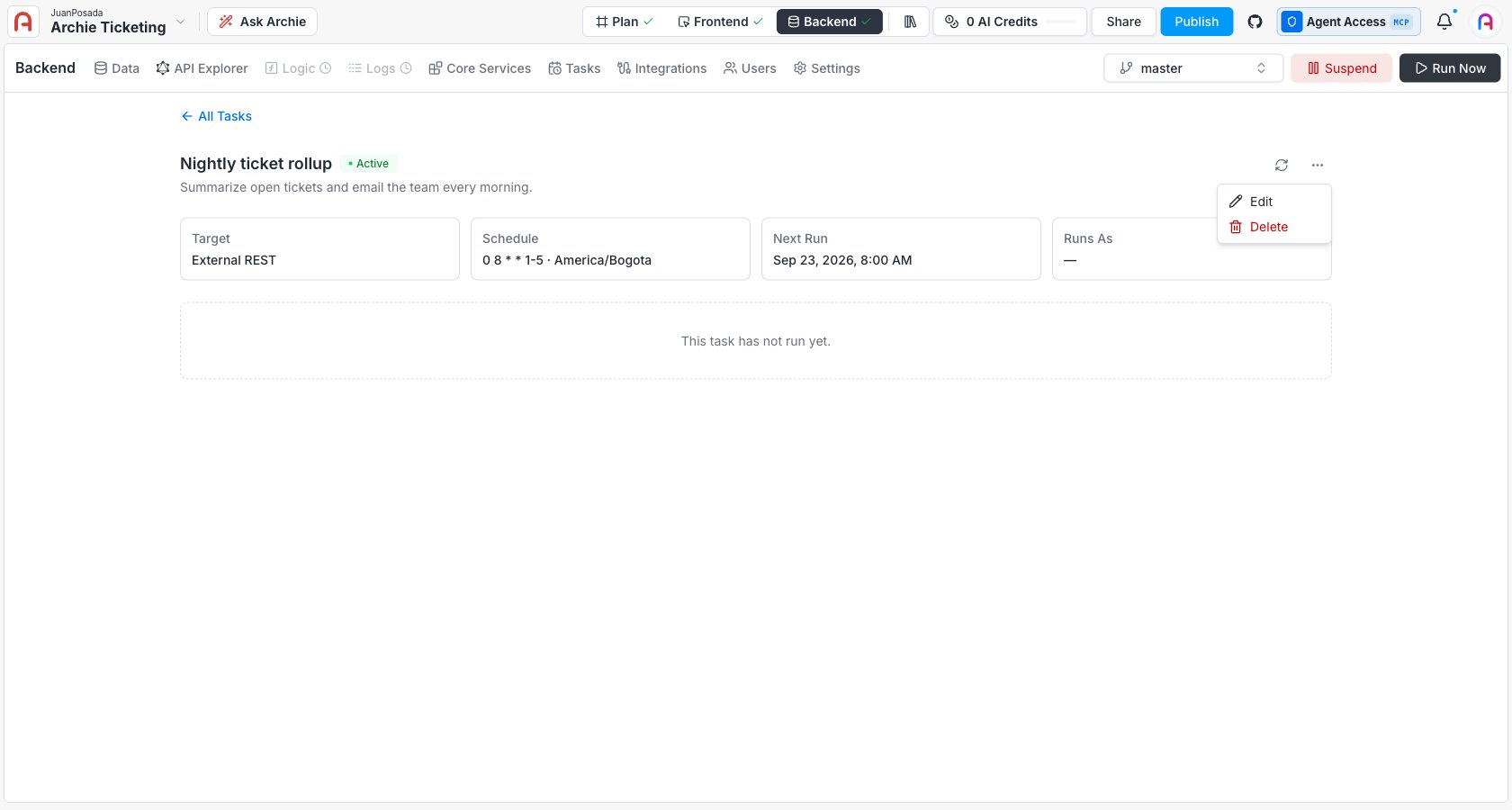The height and width of the screenshot is (810, 1512).
Task: Expand the project name dropdown chevron
Action: (x=180, y=22)
